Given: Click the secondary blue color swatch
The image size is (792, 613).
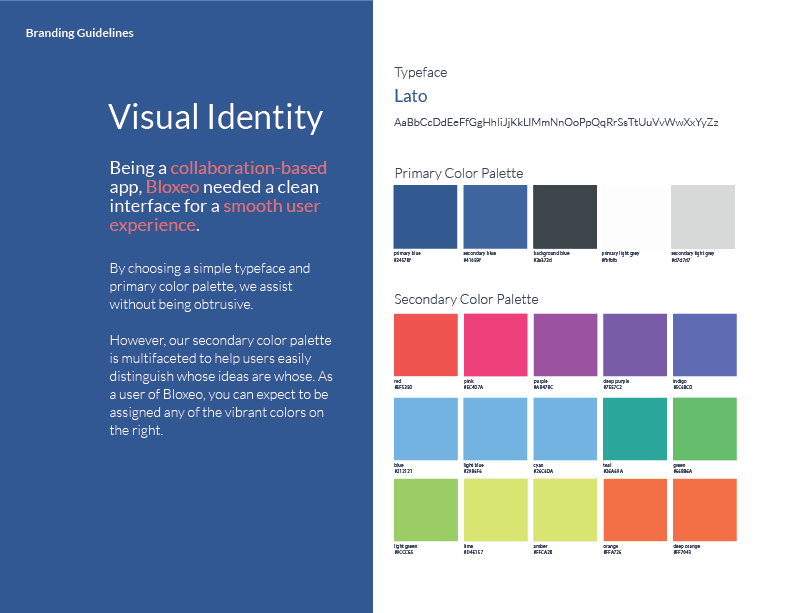Looking at the screenshot, I should click(x=495, y=217).
